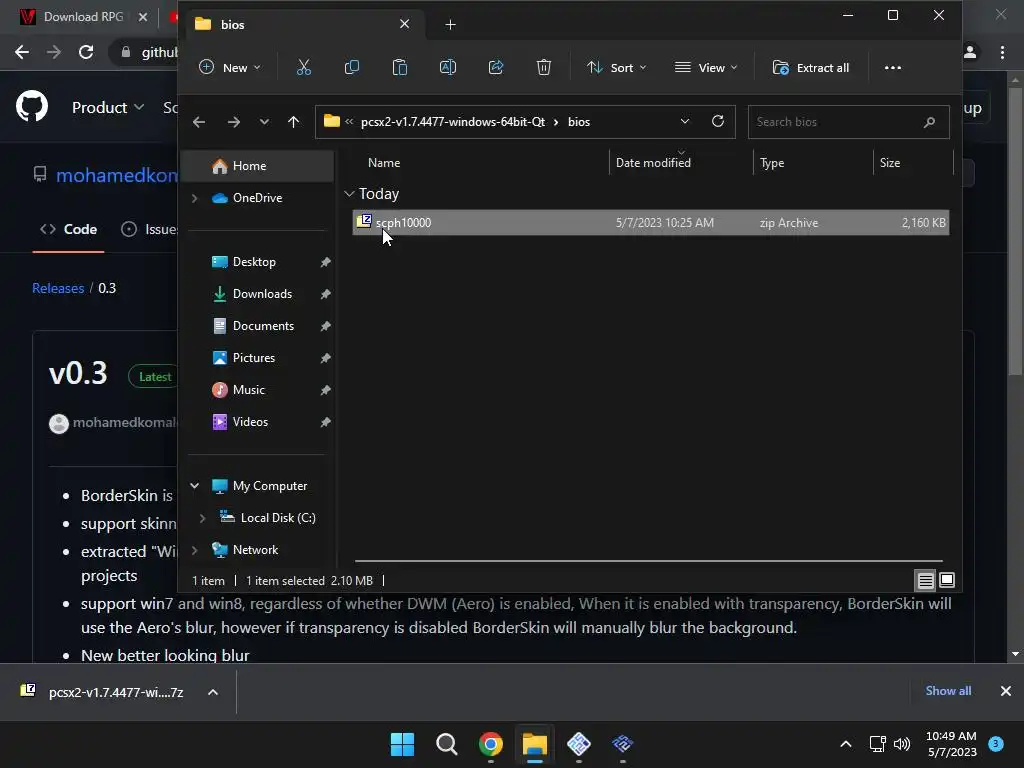Click Show all downloads link

coord(948,691)
